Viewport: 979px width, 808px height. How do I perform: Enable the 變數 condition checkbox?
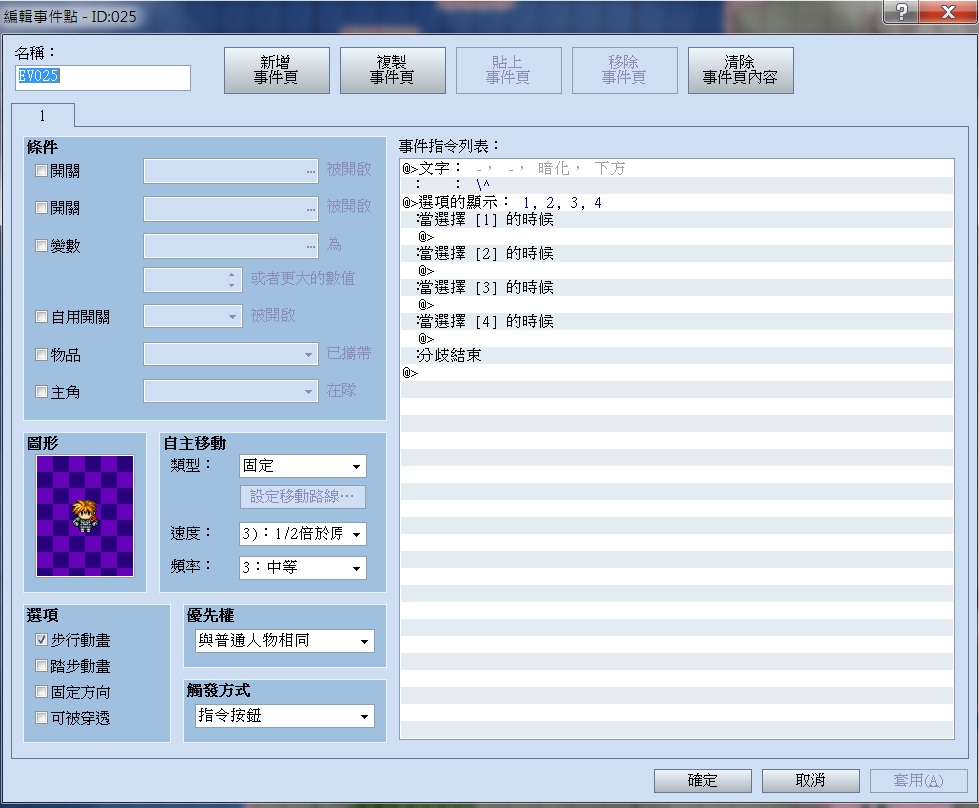pyautogui.click(x=41, y=245)
